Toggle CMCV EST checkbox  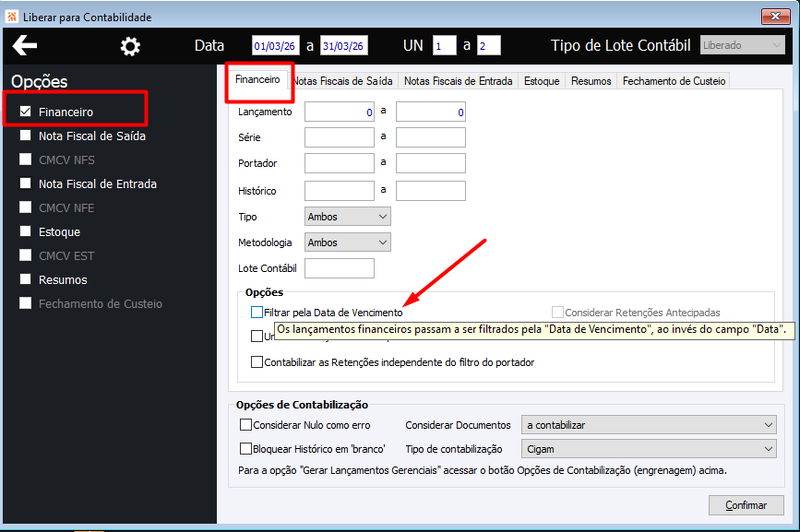(26, 255)
